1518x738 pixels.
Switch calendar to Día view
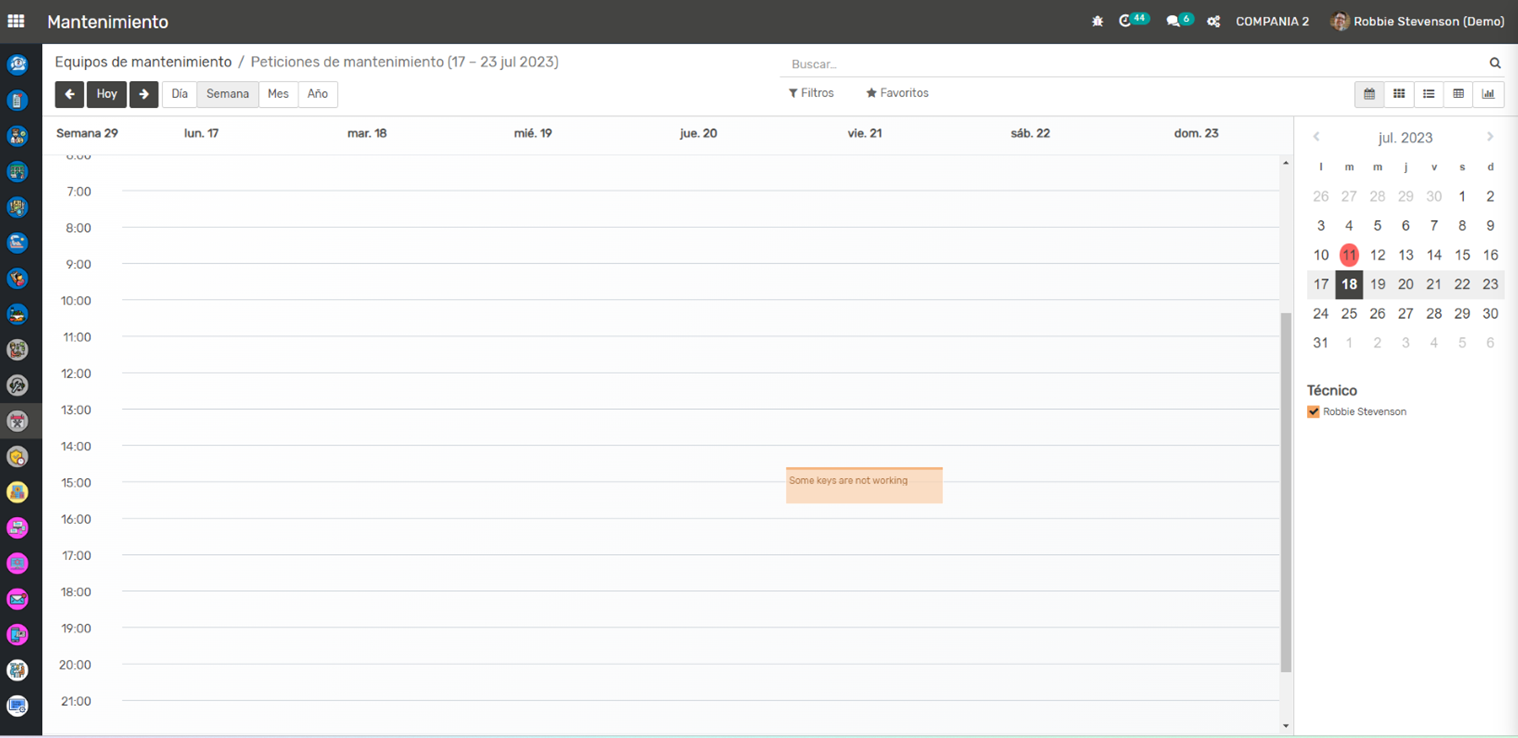click(x=179, y=94)
